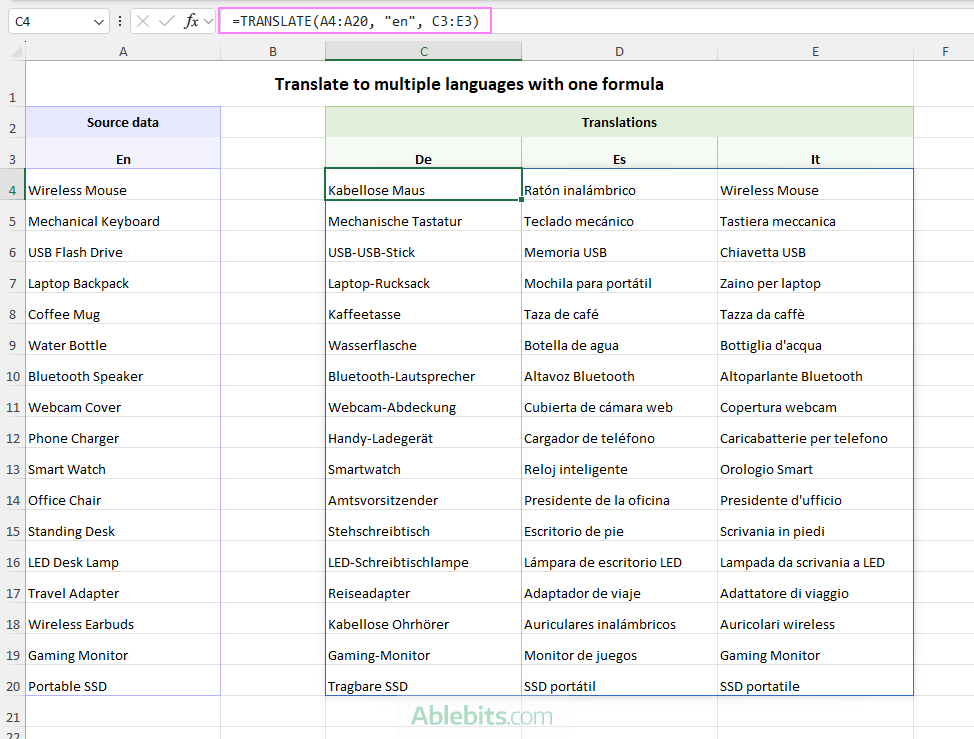This screenshot has width=974, height=739.
Task: Select the 'Bluetooth-Lautsprecher' cell
Action: coord(423,371)
